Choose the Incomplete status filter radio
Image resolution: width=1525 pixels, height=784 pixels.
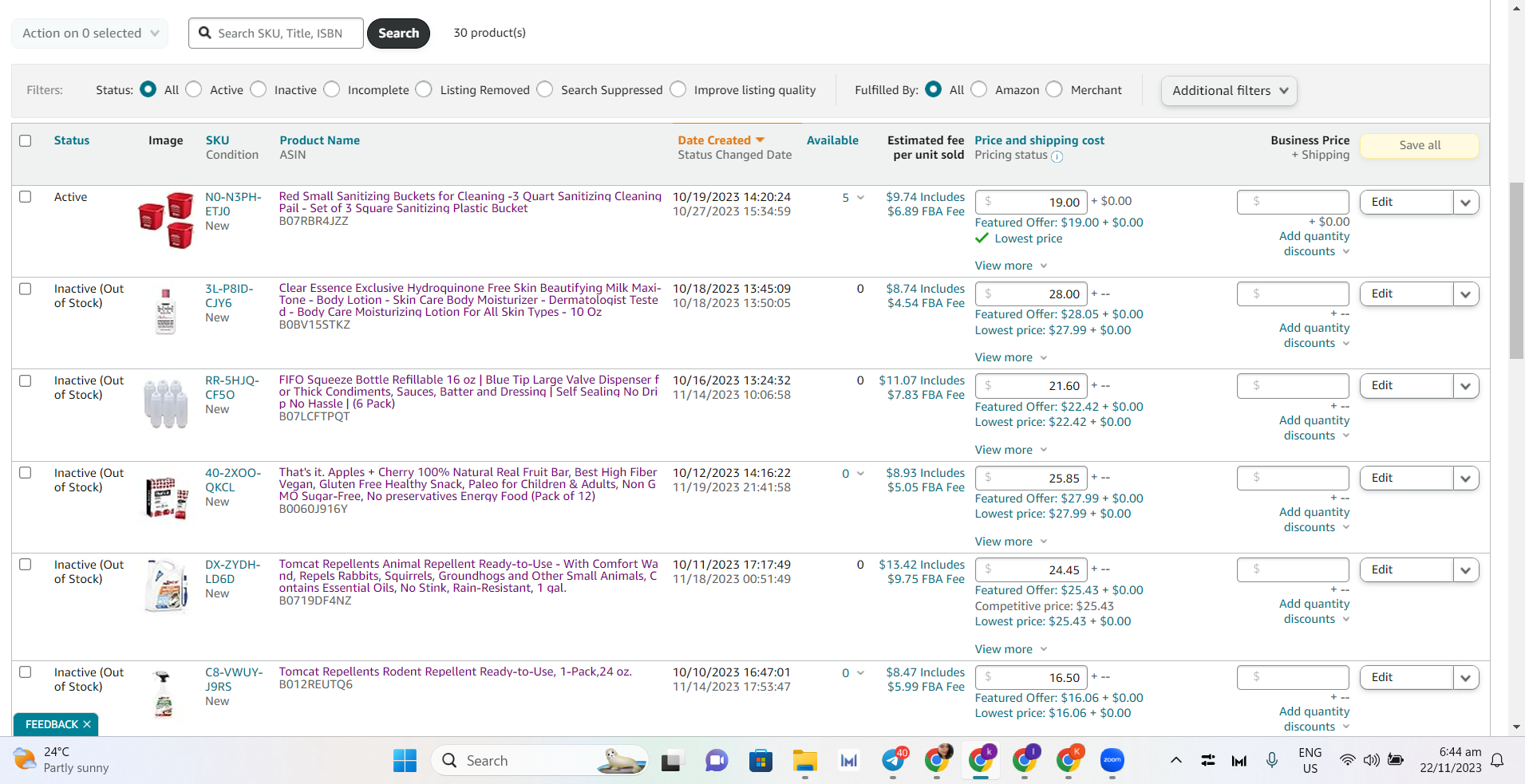point(332,89)
